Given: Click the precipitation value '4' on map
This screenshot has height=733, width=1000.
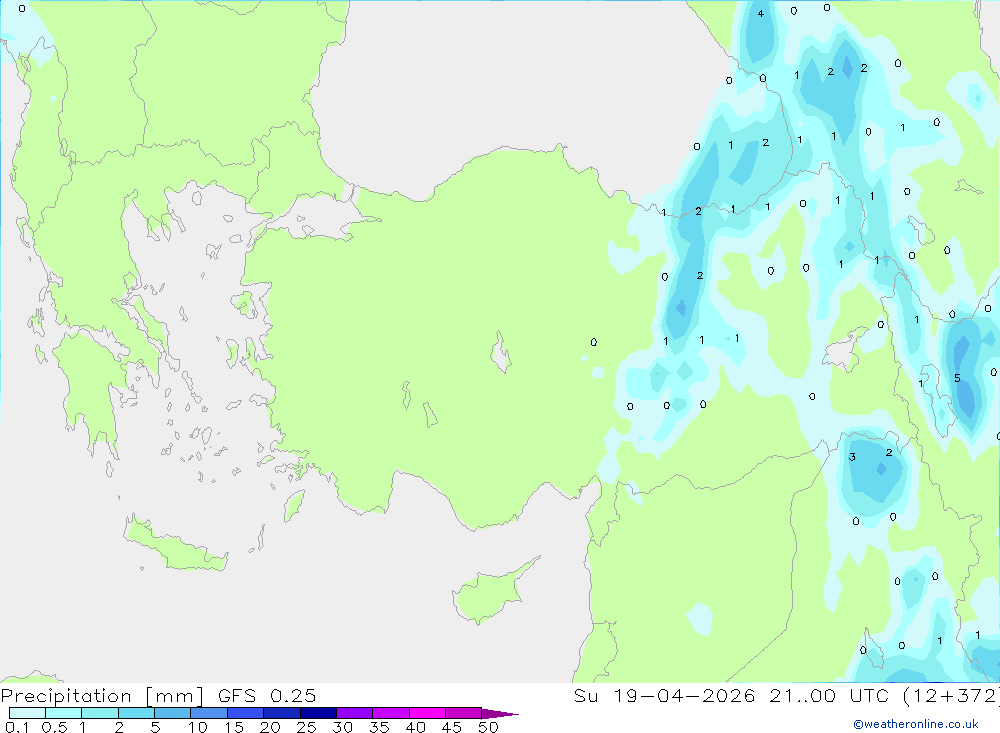Looking at the screenshot, I should click(x=760, y=13).
